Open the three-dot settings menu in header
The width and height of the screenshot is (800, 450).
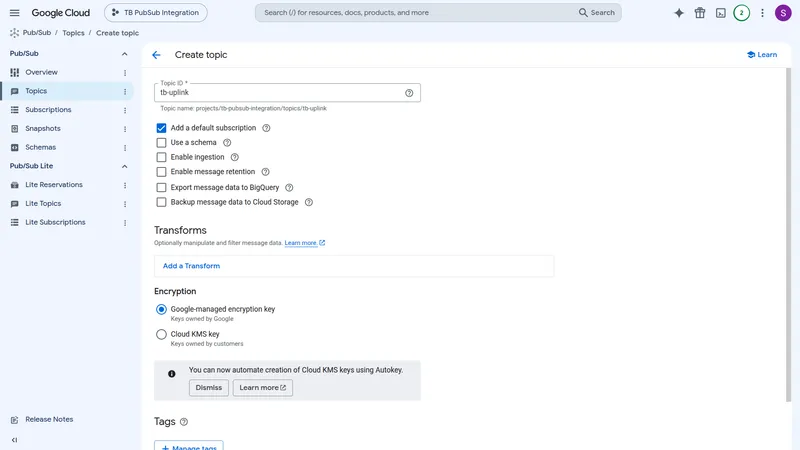point(762,13)
